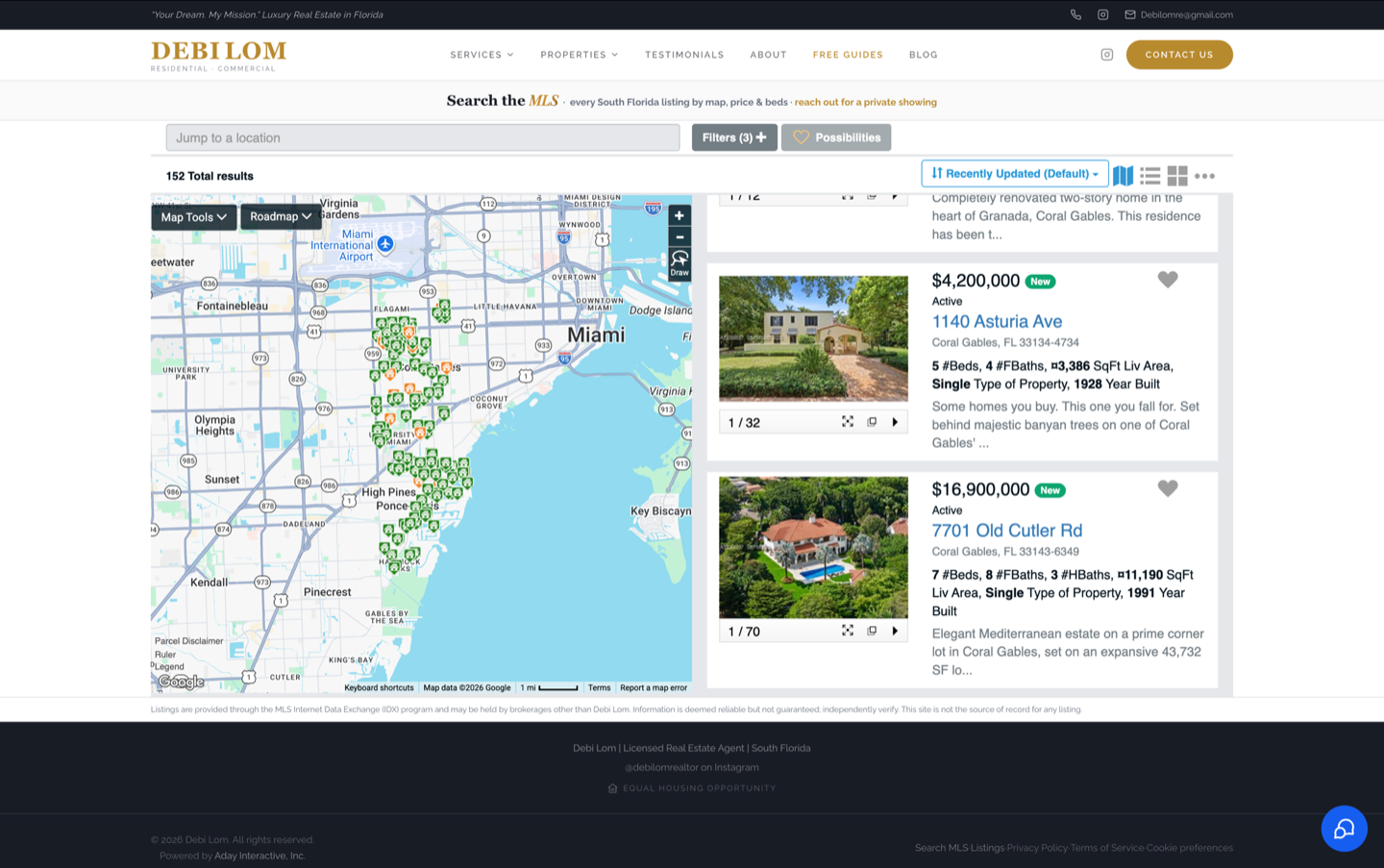The height and width of the screenshot is (868, 1384).
Task: Open the Recently Updated sort dropdown
Action: (1015, 173)
